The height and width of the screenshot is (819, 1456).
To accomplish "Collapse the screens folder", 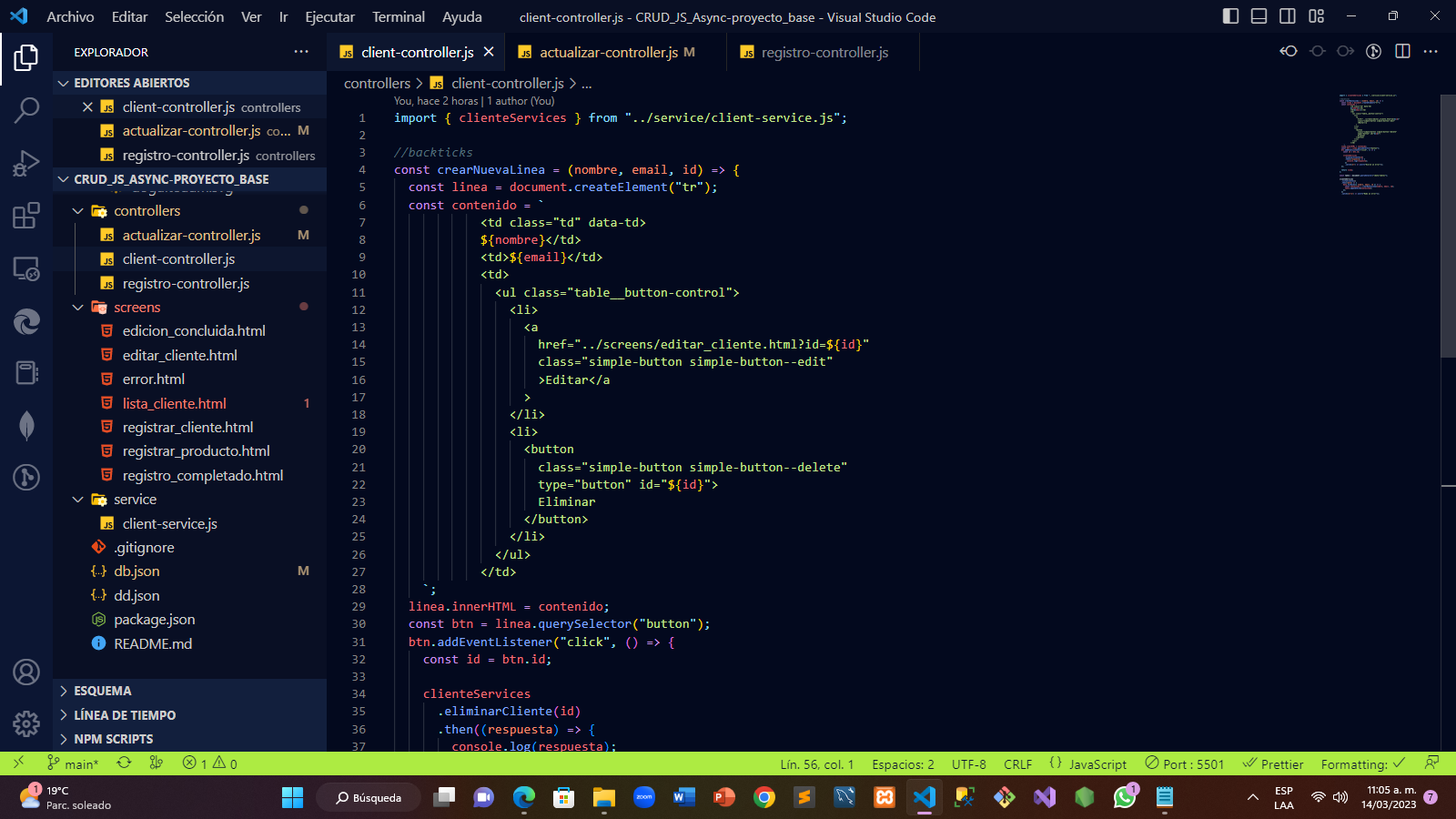I will point(189,308).
